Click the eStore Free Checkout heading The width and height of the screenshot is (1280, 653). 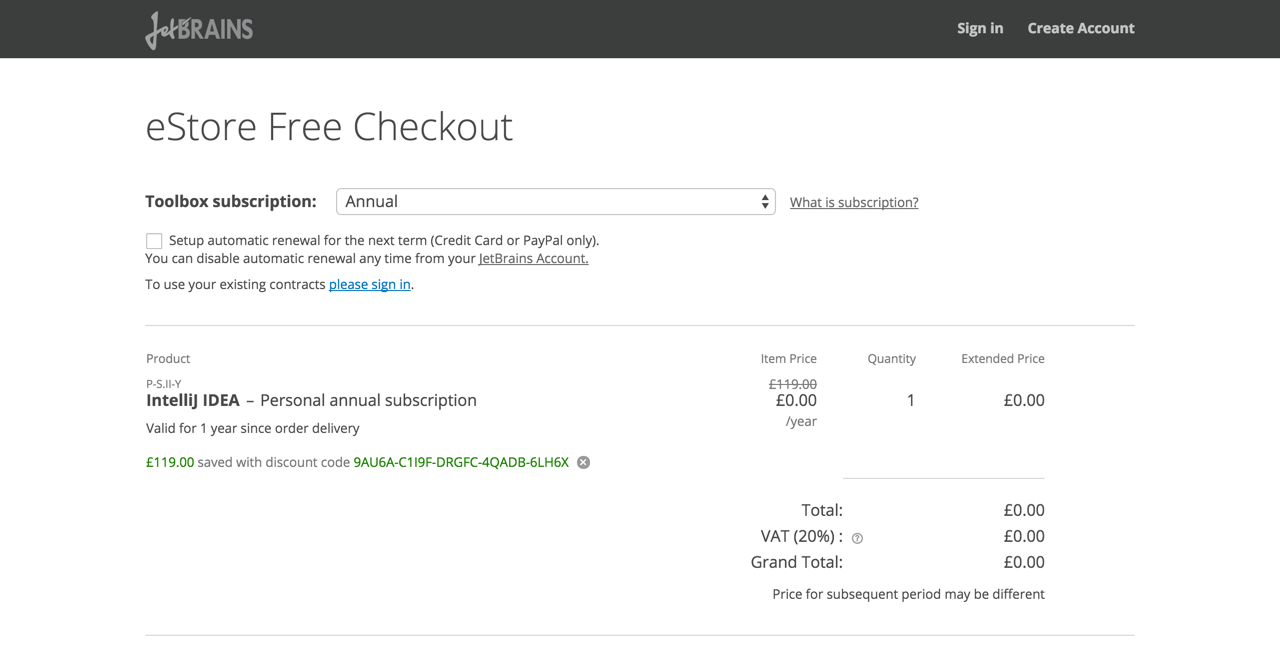(329, 127)
